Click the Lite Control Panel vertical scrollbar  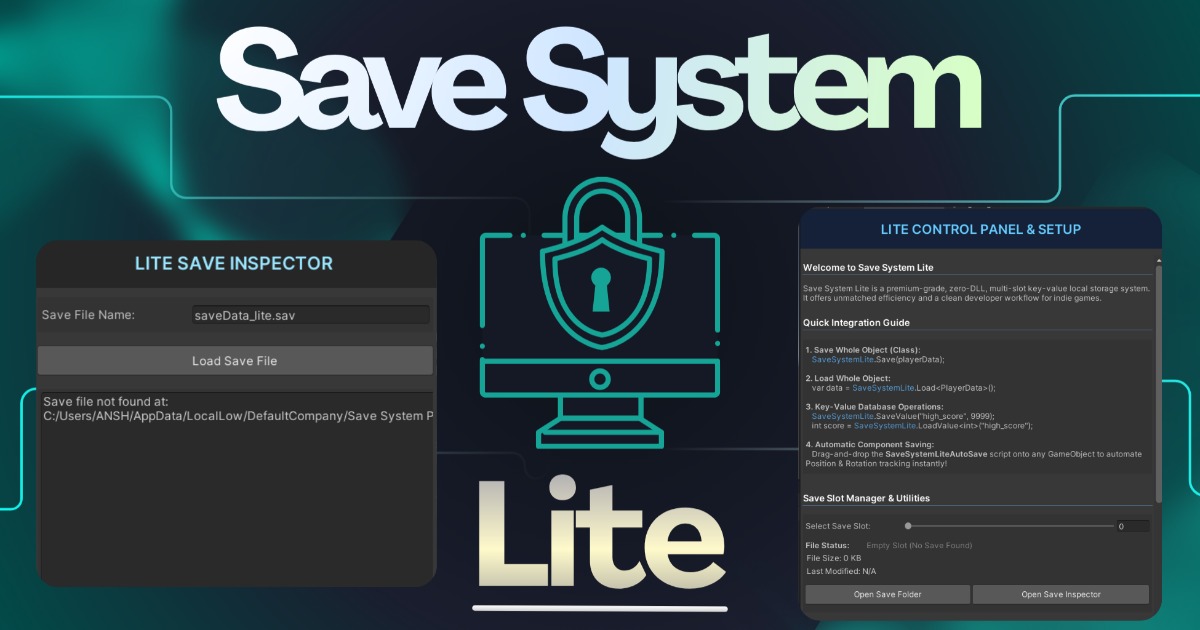pyautogui.click(x=1159, y=383)
